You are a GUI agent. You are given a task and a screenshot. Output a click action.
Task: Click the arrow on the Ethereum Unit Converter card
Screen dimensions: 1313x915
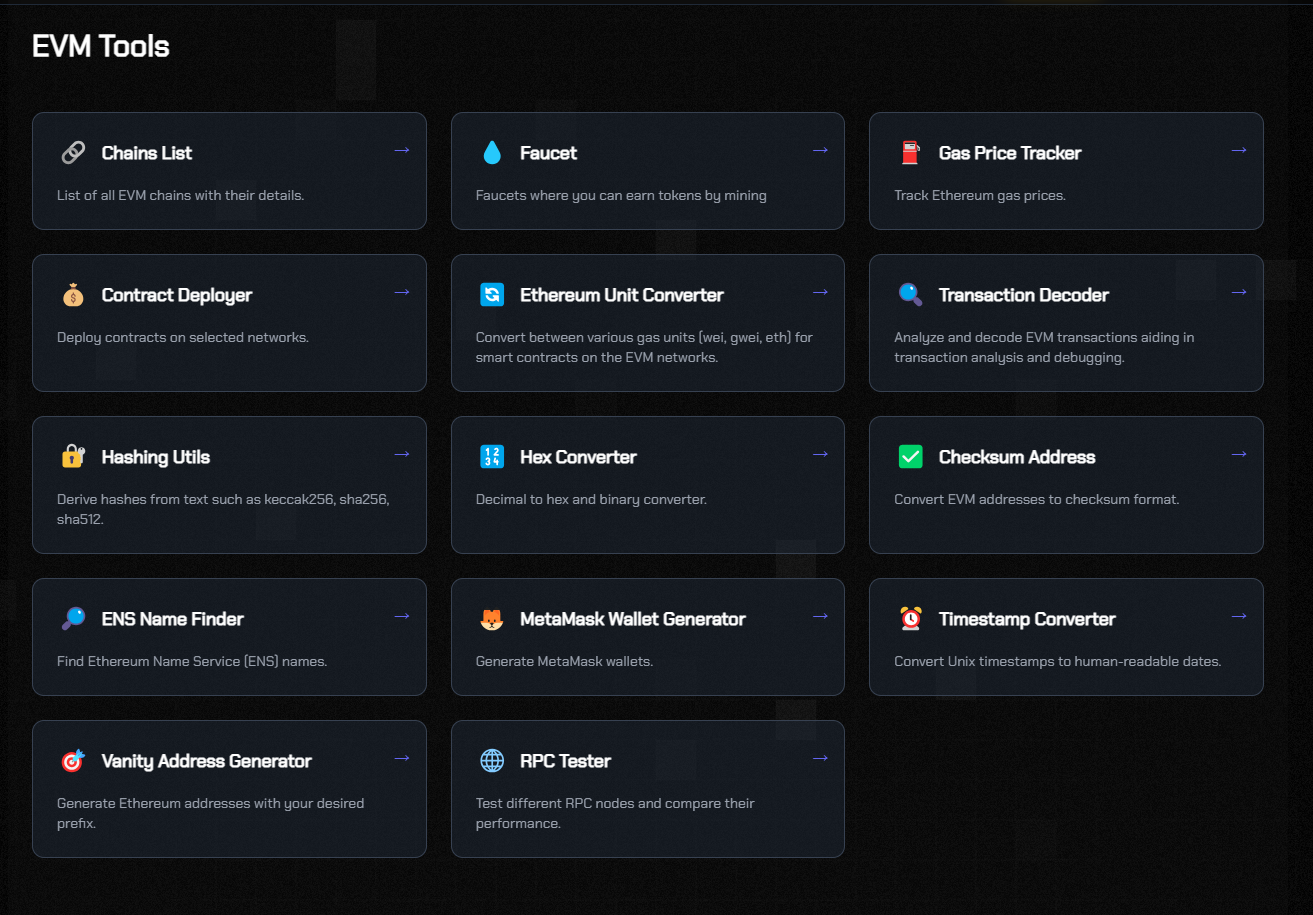click(x=820, y=292)
